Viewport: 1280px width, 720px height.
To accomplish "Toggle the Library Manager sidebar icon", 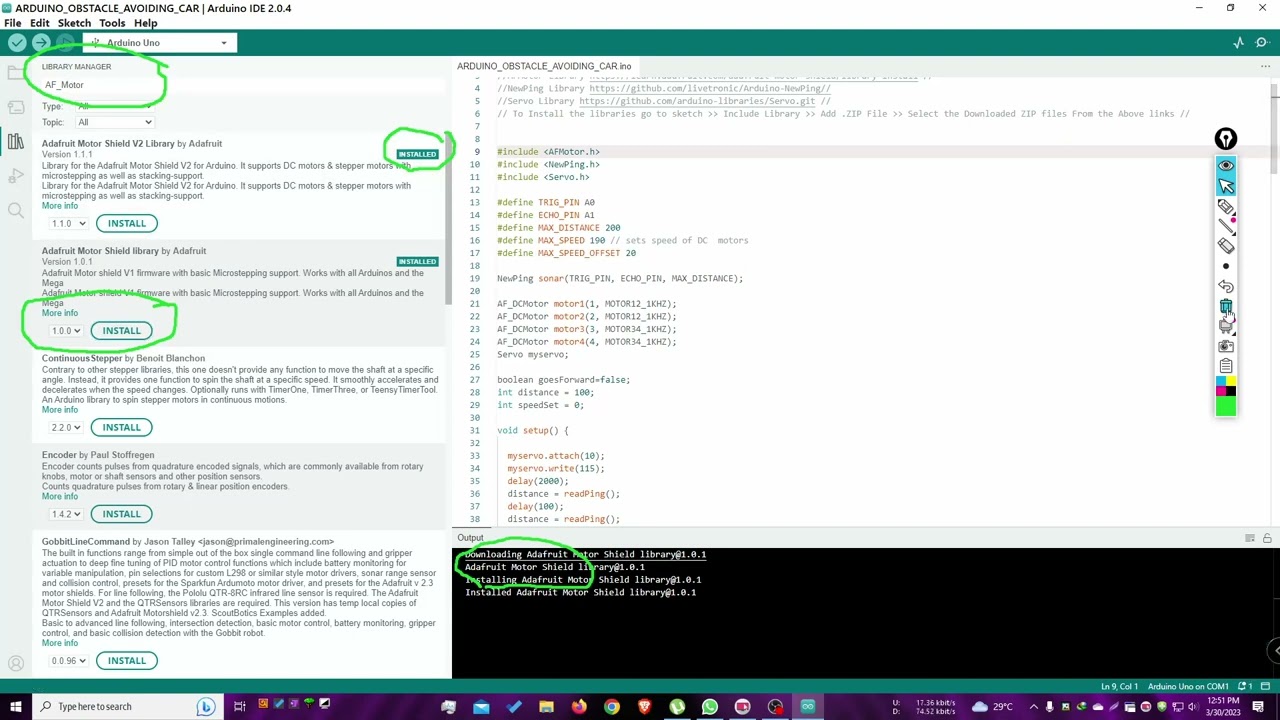I will pos(15,142).
